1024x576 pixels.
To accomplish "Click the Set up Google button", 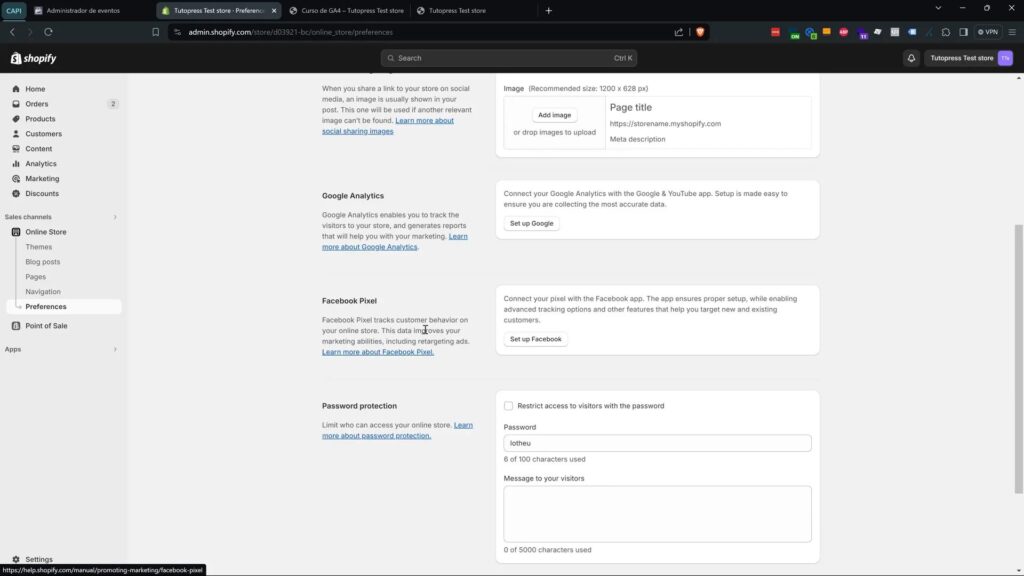I will [x=531, y=223].
